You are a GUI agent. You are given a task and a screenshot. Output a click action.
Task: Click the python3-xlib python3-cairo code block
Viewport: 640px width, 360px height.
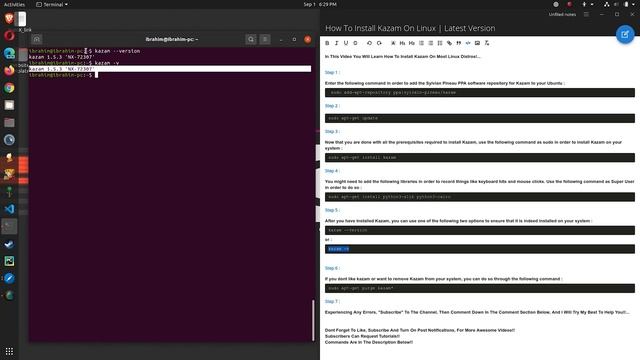click(480, 197)
